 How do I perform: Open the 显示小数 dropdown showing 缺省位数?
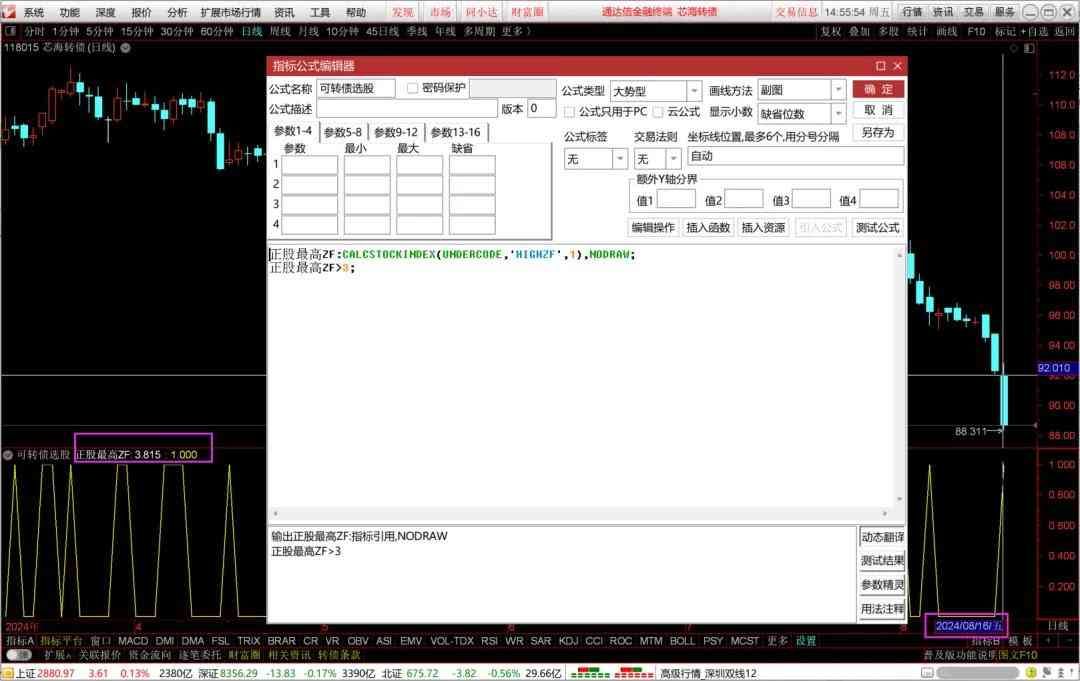838,114
